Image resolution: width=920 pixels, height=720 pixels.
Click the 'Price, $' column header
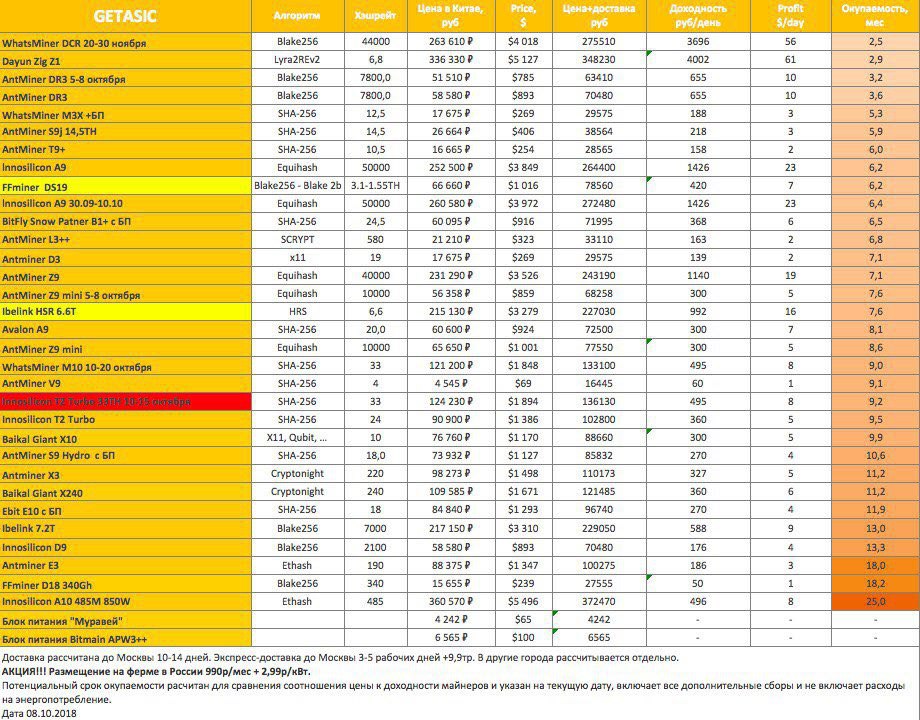523,16
